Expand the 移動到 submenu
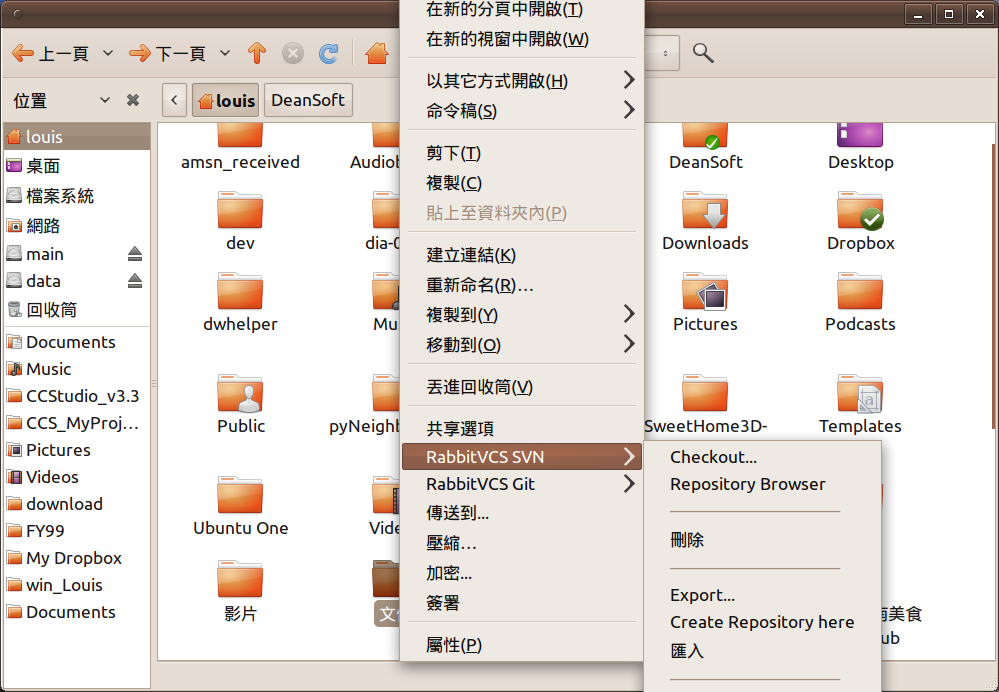 (521, 344)
